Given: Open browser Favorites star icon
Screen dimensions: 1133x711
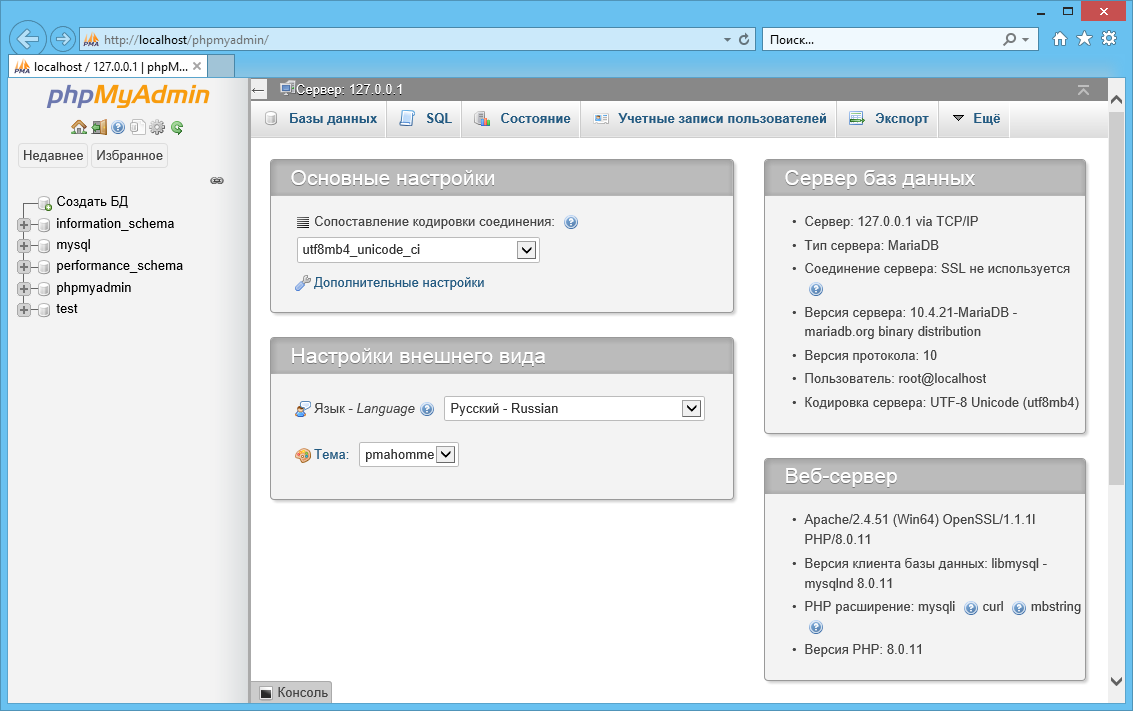Looking at the screenshot, I should click(x=1085, y=39).
